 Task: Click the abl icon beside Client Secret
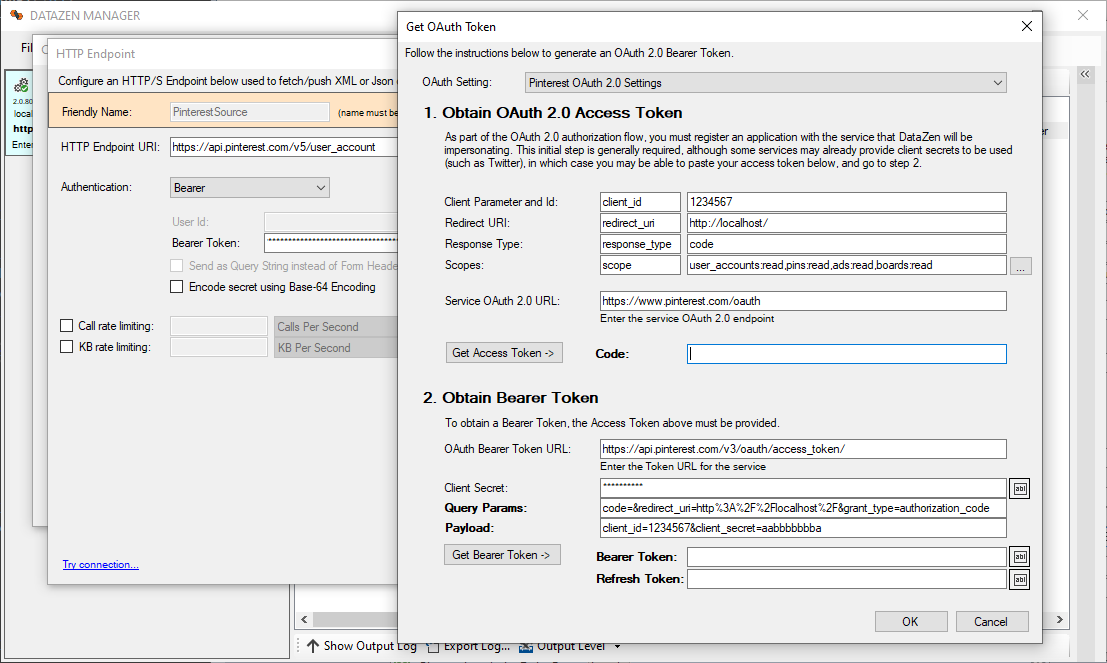point(1019,488)
